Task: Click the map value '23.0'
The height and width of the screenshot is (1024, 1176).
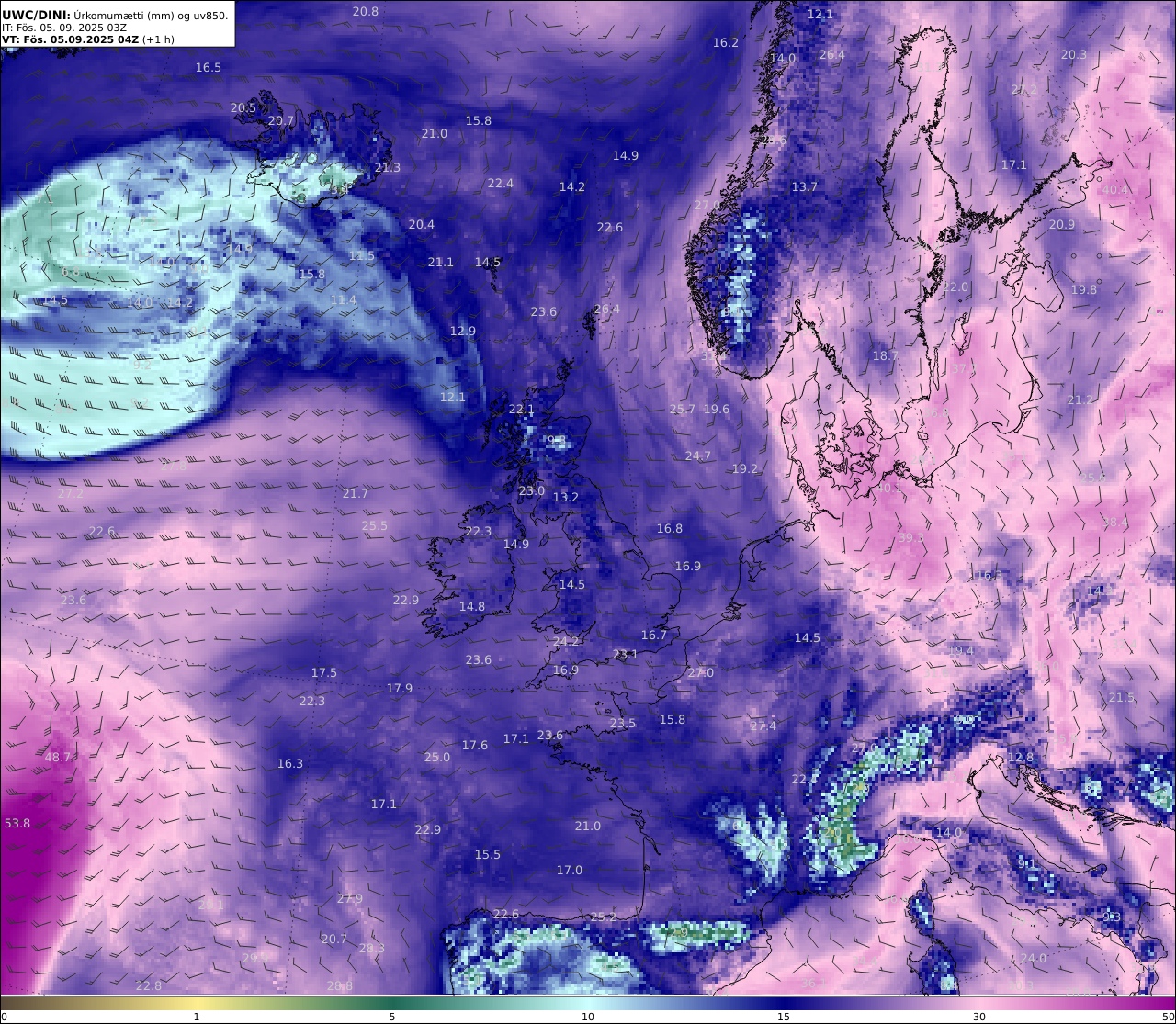Action: tap(532, 491)
